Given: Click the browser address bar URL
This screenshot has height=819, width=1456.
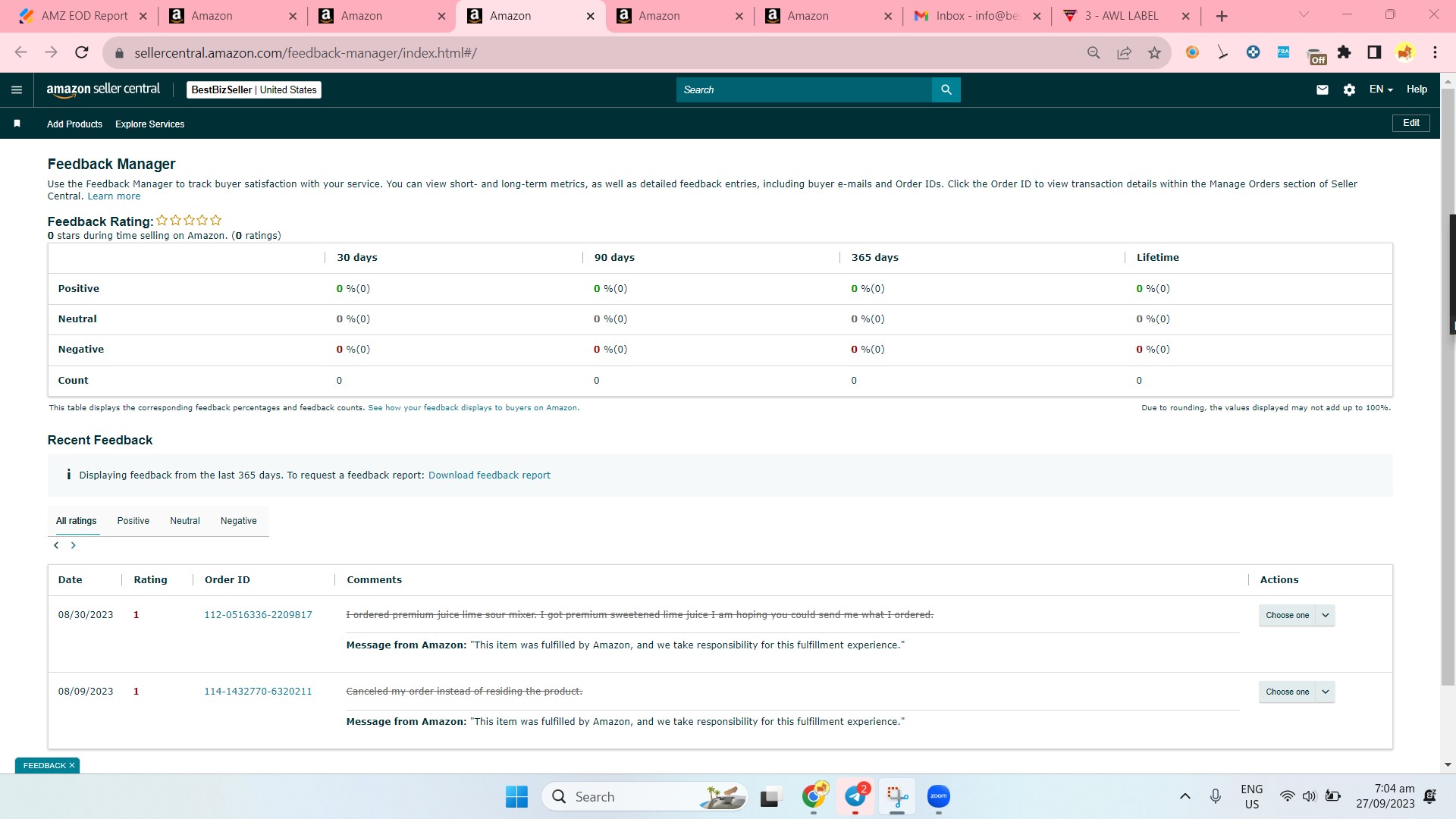Looking at the screenshot, I should pos(306,53).
